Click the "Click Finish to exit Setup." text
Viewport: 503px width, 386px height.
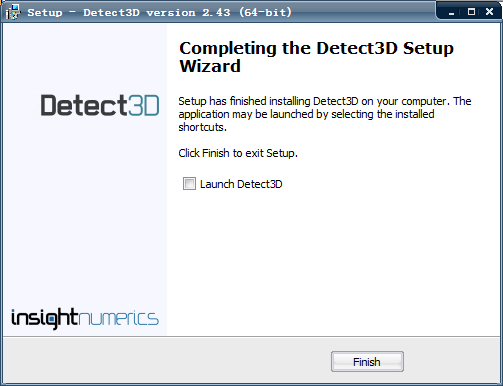point(238,153)
